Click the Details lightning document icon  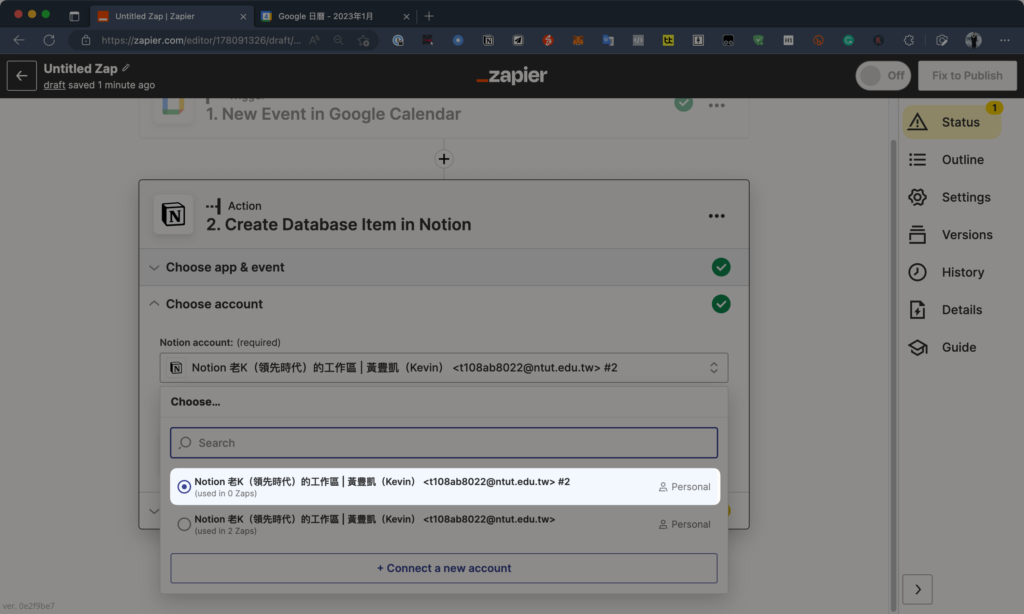pyautogui.click(x=918, y=310)
